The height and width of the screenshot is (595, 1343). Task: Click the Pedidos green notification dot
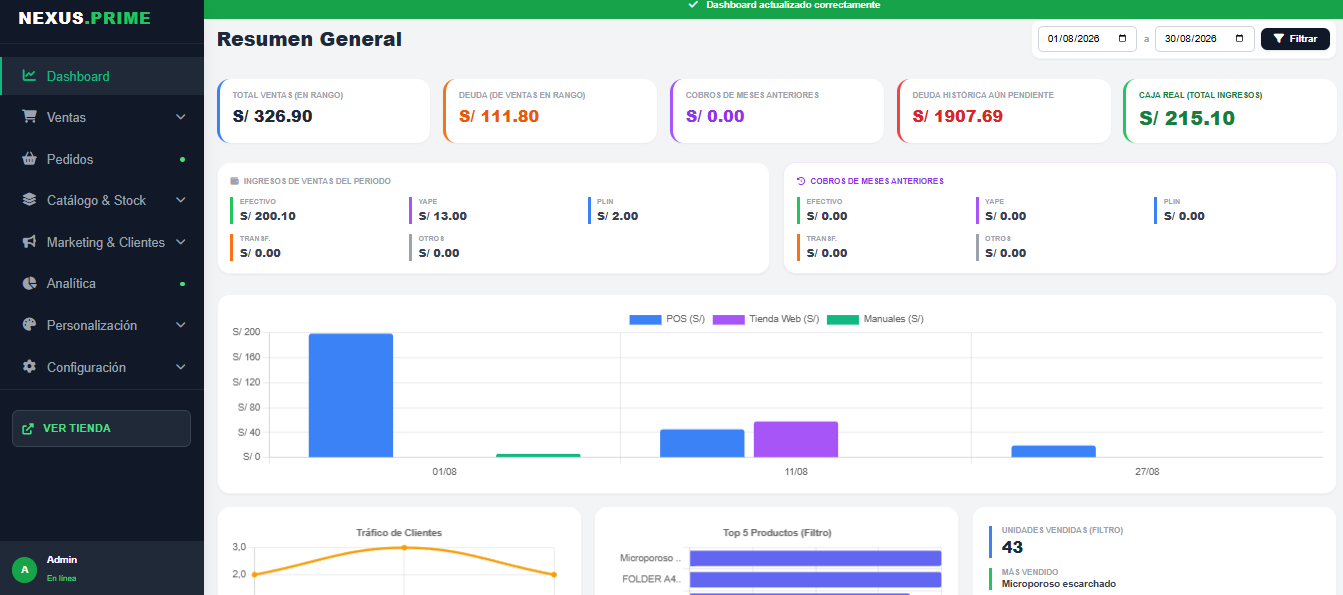(x=182, y=159)
